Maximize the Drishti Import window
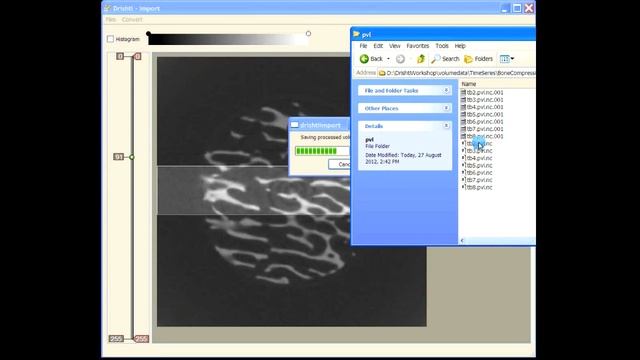Viewport: 640px width, 360px height. [x=517, y=8]
